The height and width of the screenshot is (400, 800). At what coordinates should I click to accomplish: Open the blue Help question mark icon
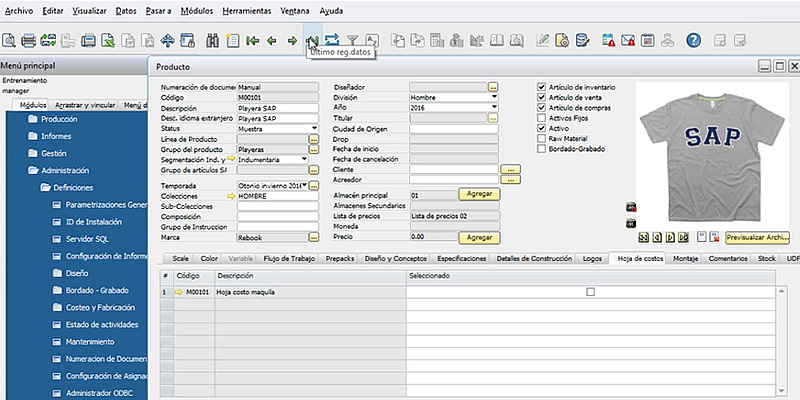693,41
